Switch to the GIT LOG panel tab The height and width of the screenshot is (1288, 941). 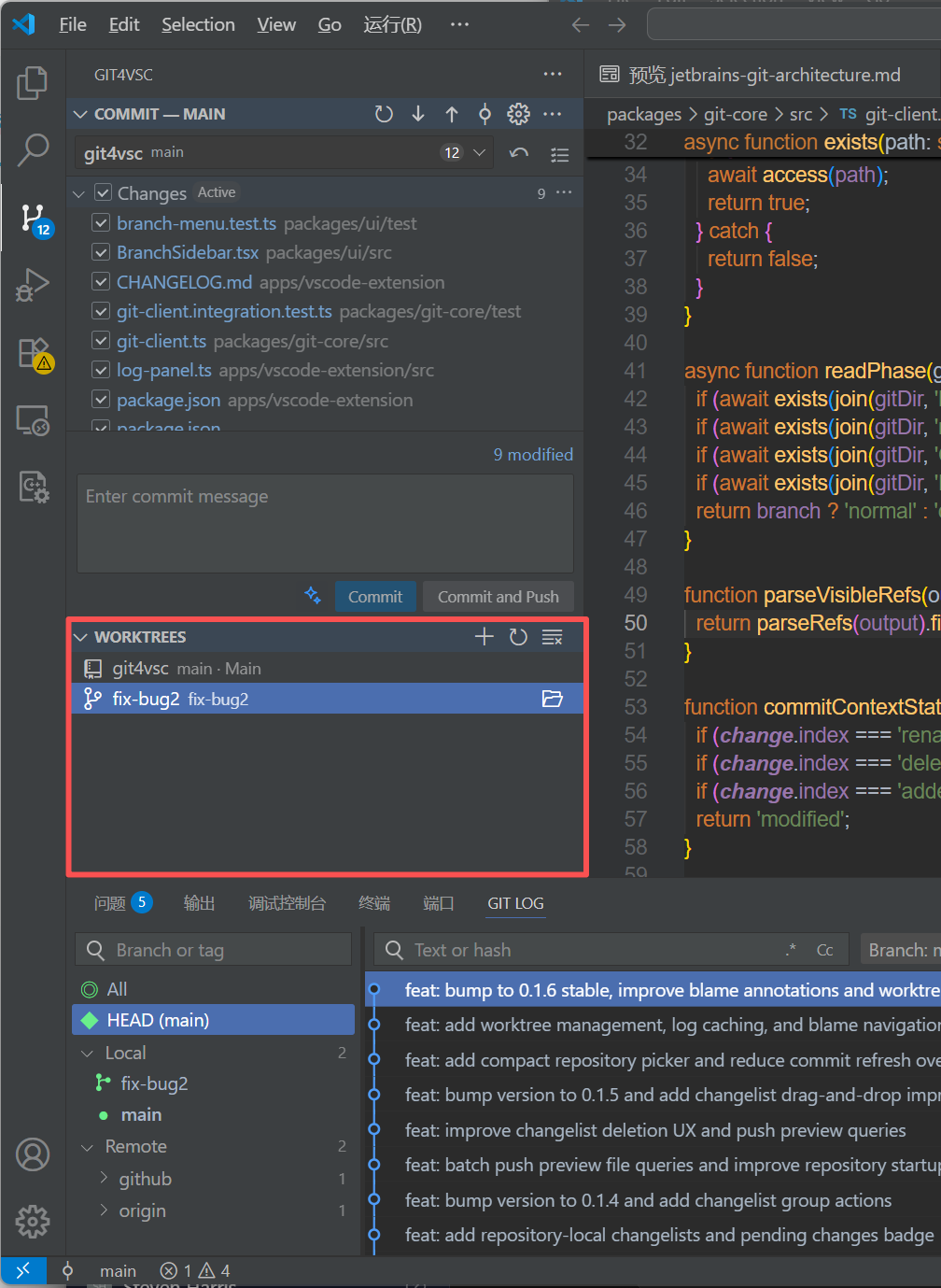[x=515, y=903]
